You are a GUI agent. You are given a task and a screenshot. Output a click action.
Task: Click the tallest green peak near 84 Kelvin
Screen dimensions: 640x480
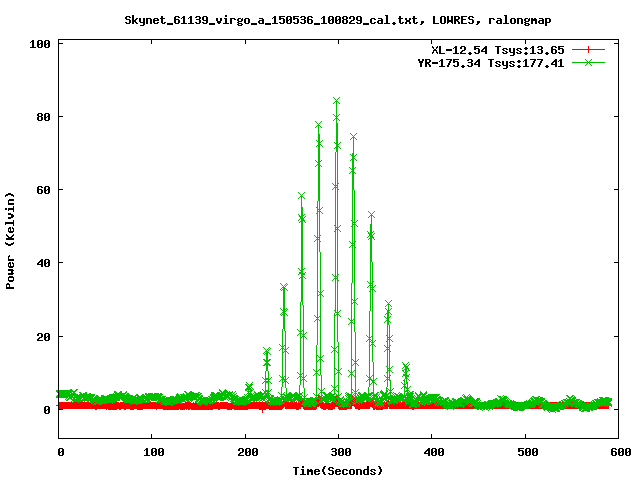pos(336,101)
